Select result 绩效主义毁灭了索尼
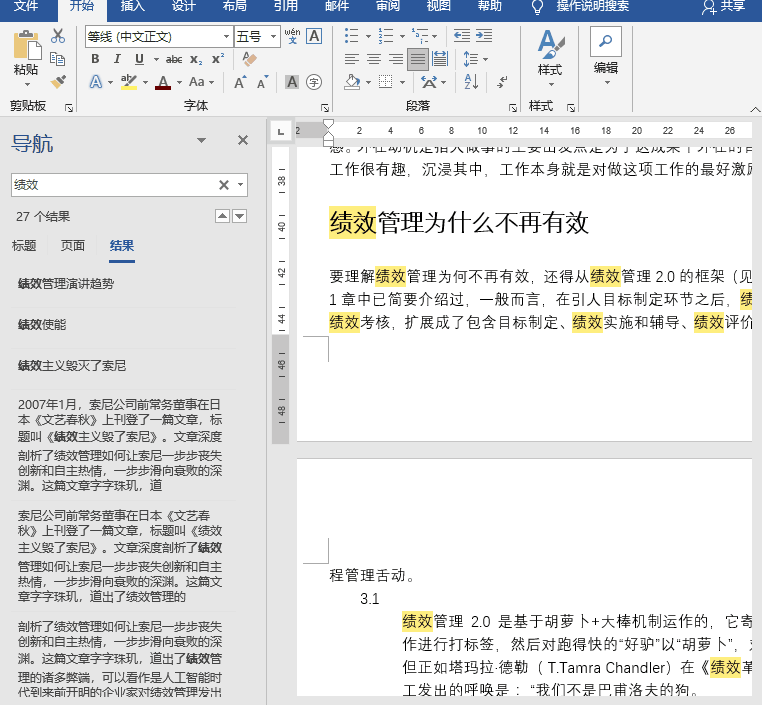Image resolution: width=762 pixels, height=705 pixels. pyautogui.click(x=72, y=365)
